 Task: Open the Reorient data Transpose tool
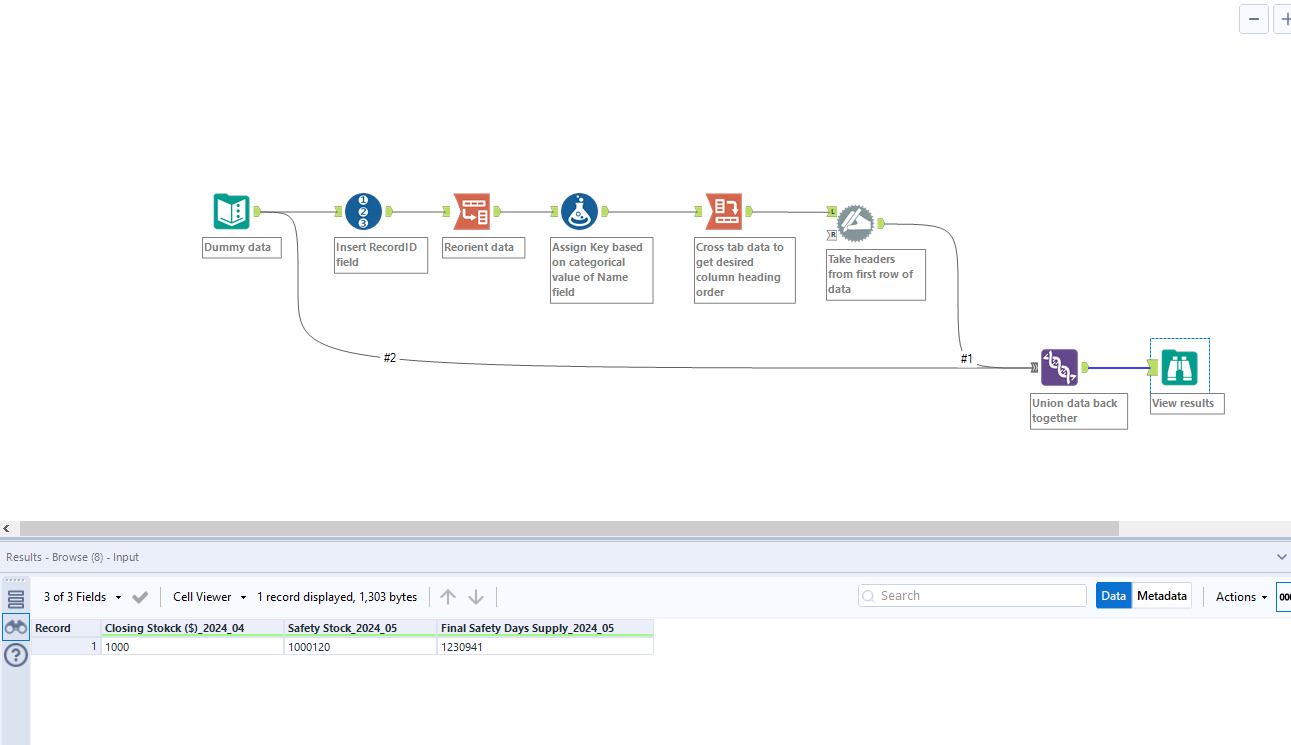470,211
